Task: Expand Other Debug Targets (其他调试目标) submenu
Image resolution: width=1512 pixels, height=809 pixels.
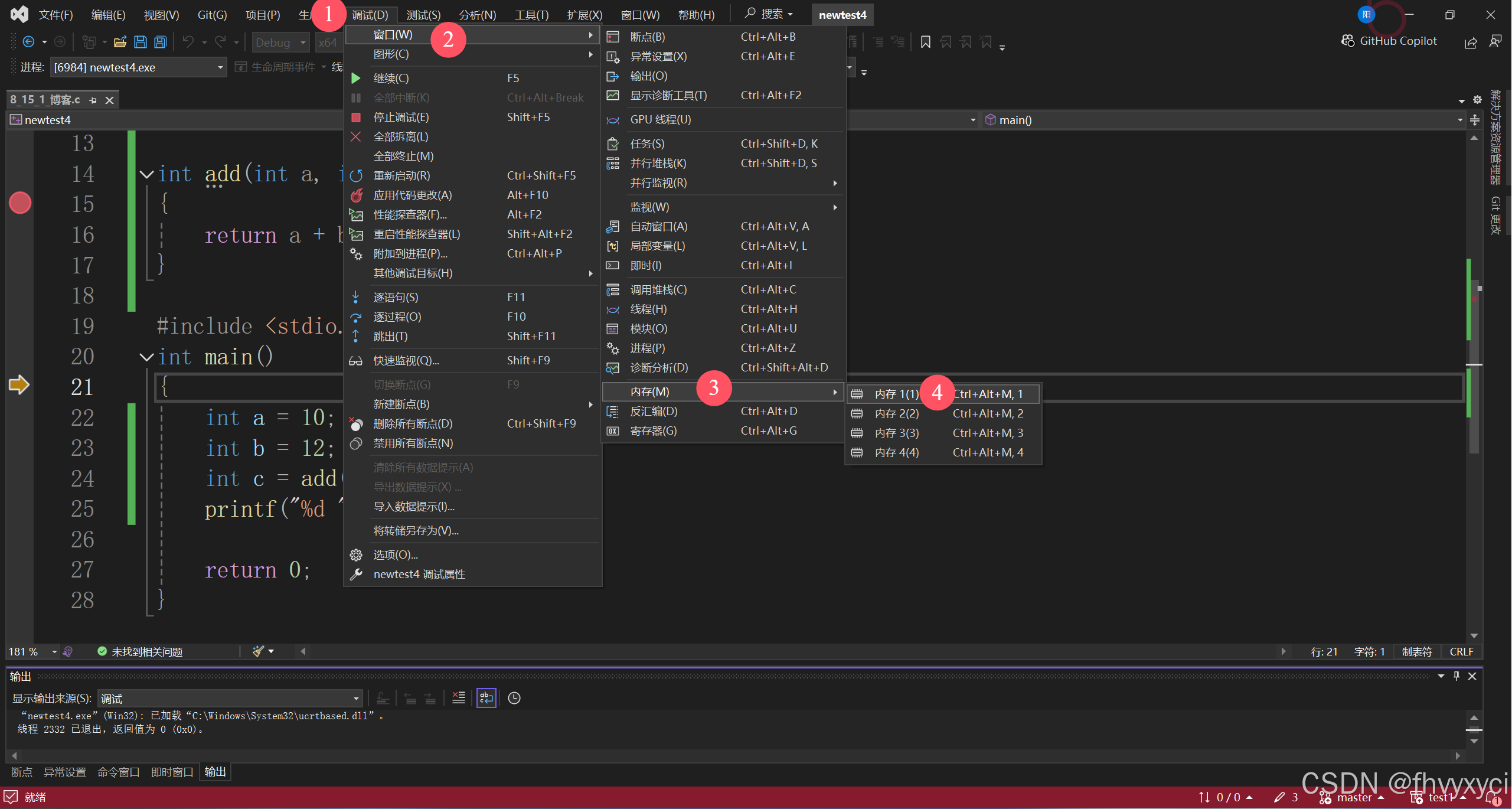Action: point(472,273)
